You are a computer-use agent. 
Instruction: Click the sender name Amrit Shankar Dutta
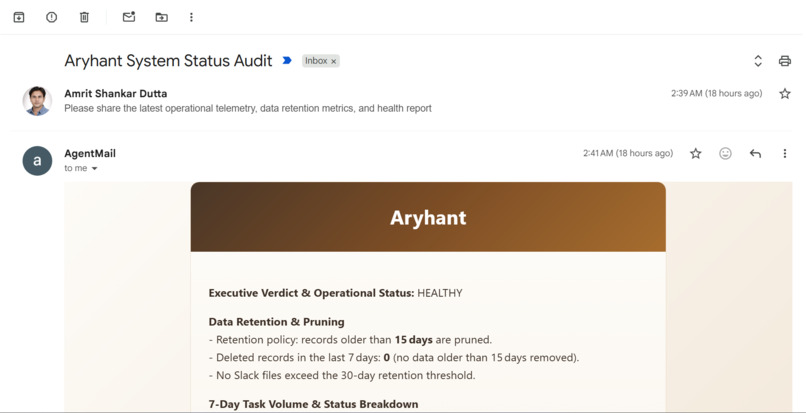(116, 94)
